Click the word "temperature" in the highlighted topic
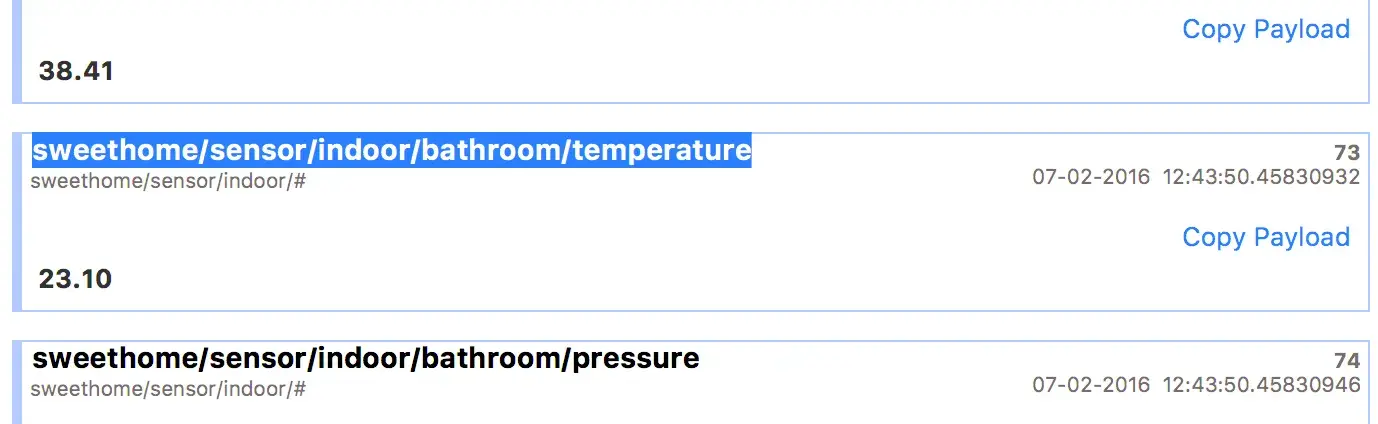The width and height of the screenshot is (1378, 424). click(x=661, y=151)
